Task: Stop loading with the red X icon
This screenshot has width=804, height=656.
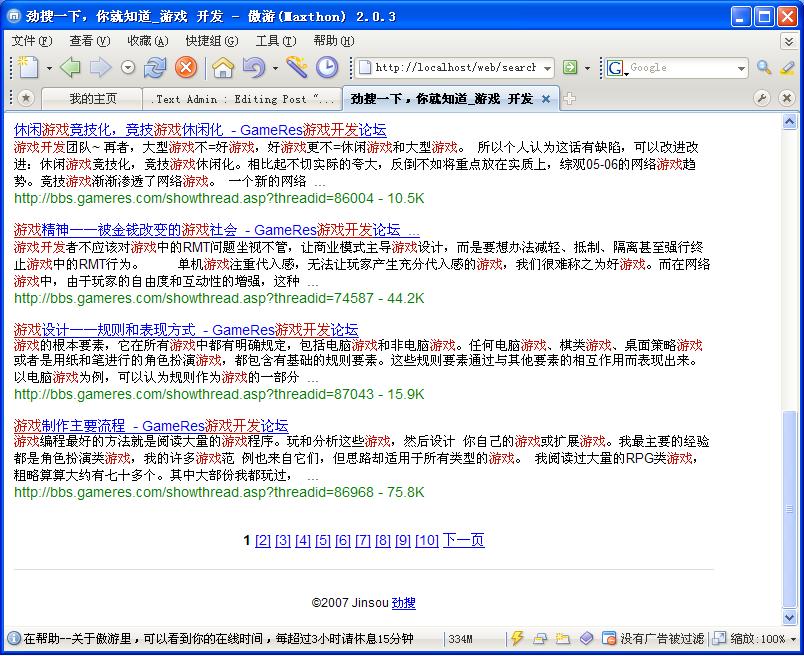Action: [x=186, y=67]
